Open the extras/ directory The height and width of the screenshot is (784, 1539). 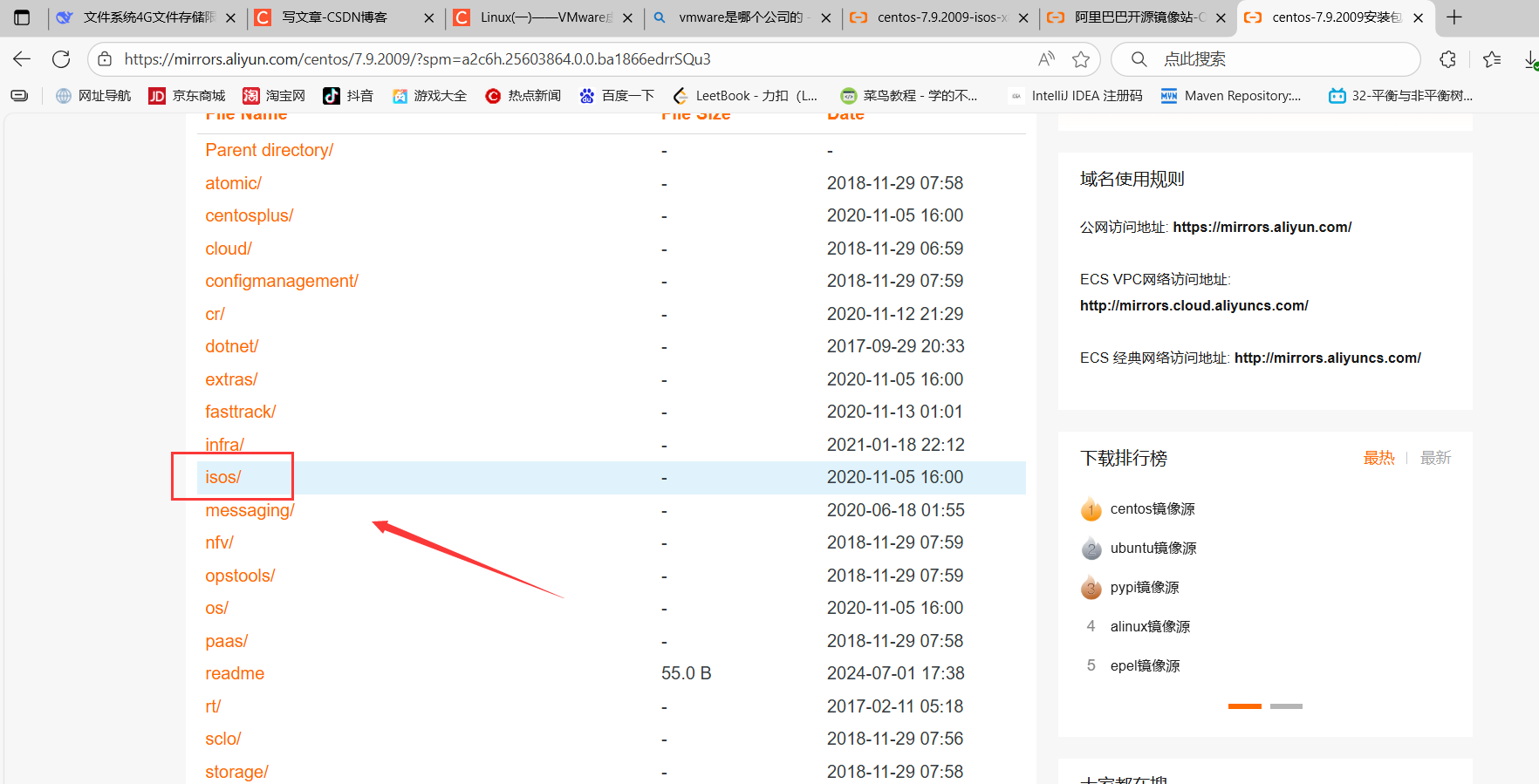coord(231,379)
